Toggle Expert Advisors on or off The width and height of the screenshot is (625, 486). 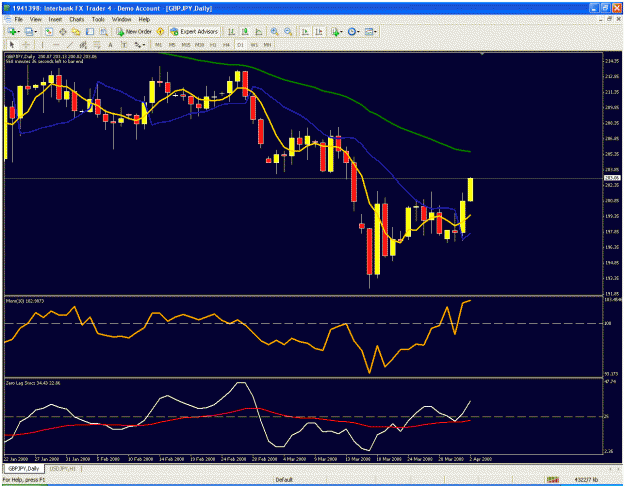pos(194,31)
